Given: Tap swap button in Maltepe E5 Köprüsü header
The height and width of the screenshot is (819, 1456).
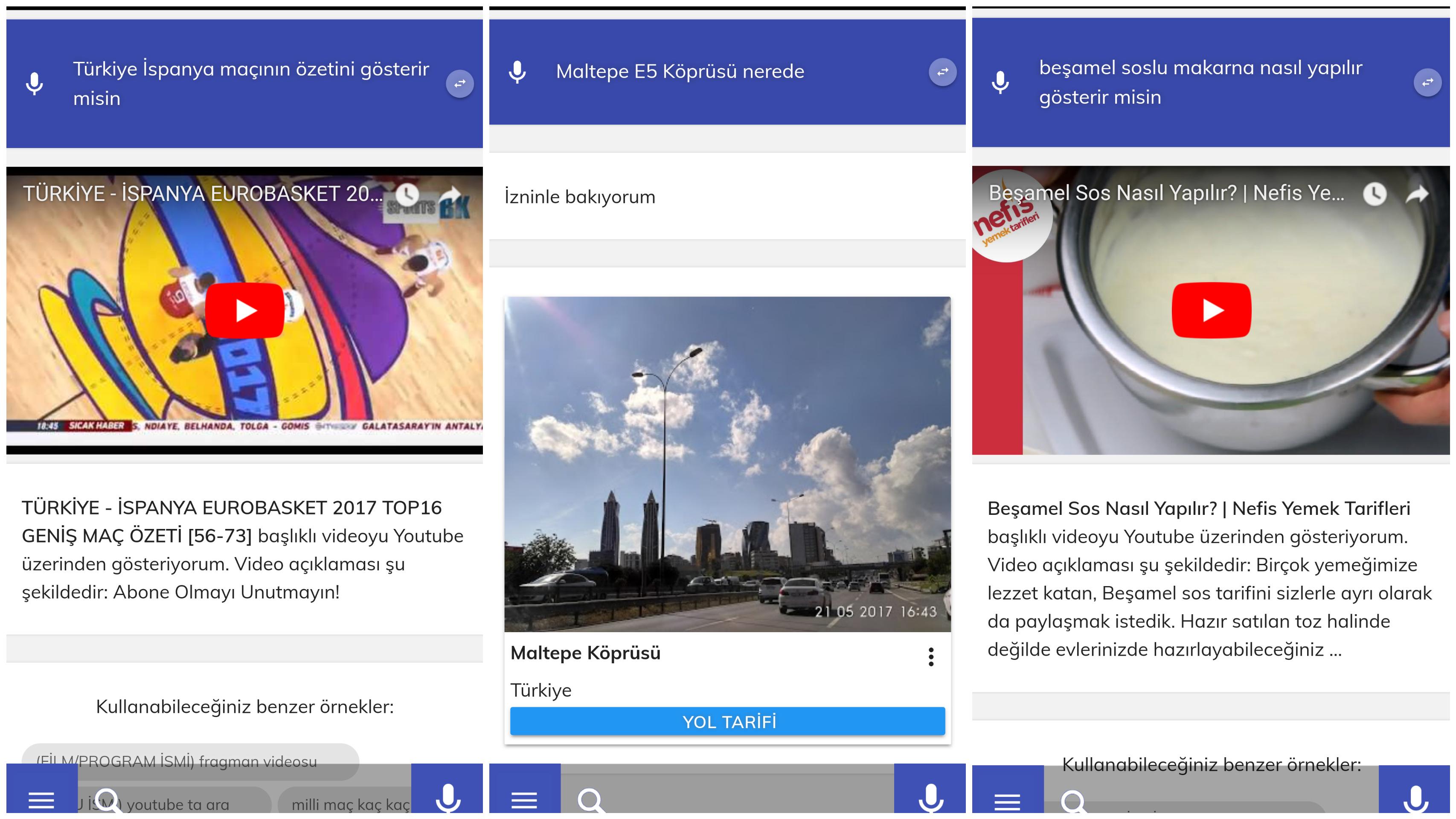Looking at the screenshot, I should pyautogui.click(x=942, y=72).
